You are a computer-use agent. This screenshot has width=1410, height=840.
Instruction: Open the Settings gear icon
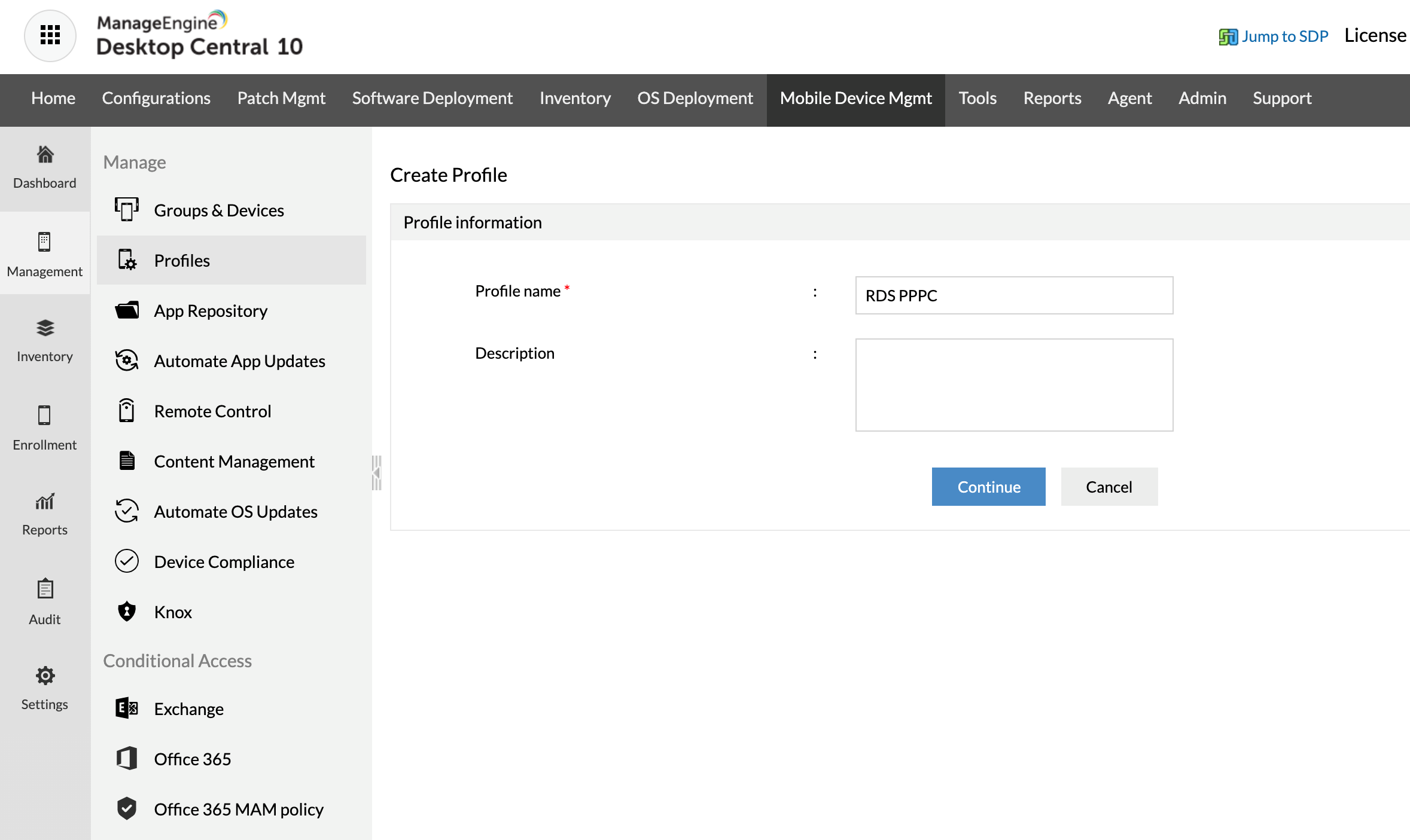click(45, 676)
